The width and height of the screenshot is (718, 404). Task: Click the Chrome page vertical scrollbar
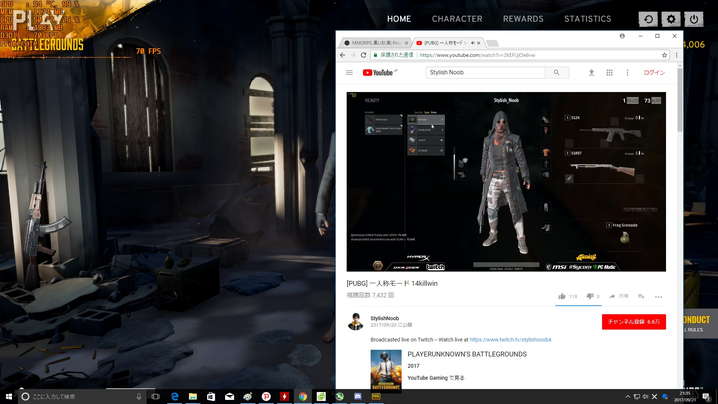[x=680, y=98]
